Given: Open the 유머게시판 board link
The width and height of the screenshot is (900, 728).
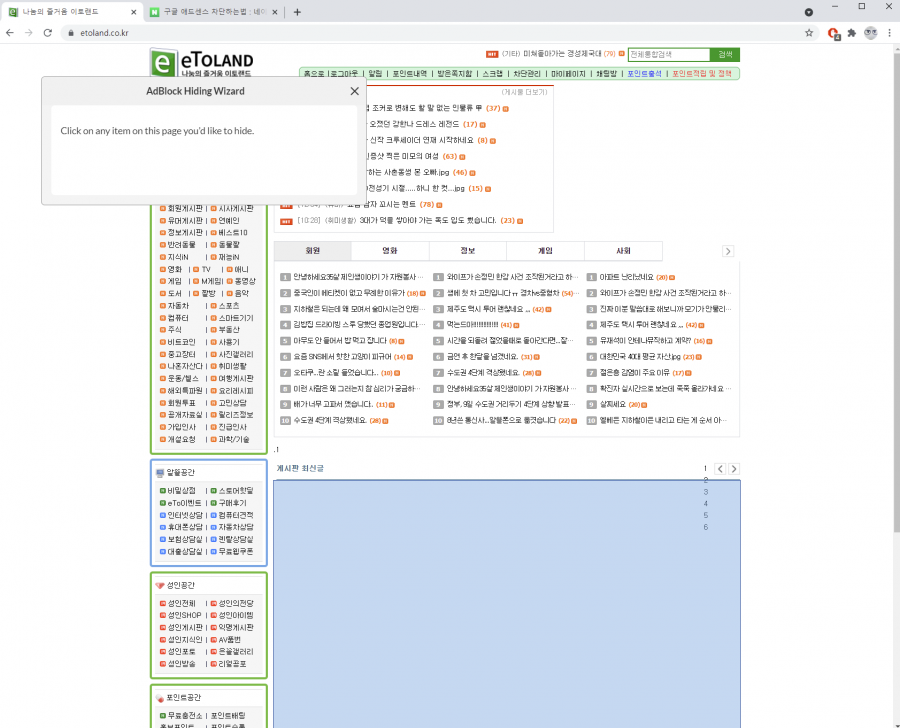Looking at the screenshot, I should pos(185,220).
